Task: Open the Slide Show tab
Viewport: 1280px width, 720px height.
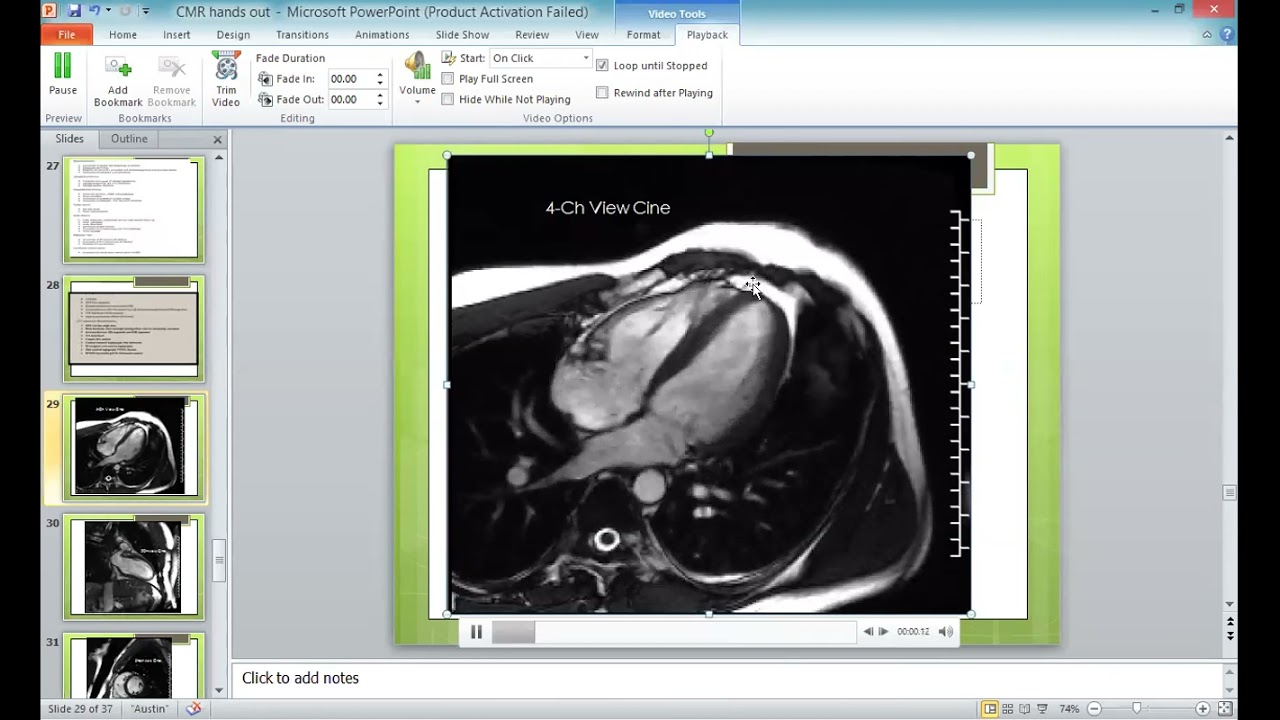Action: (462, 34)
